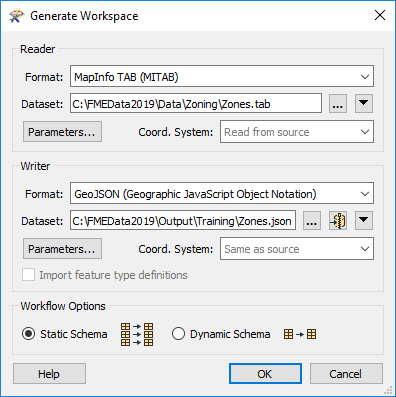The image size is (396, 397).
Task: Open the Reader Parameters button
Action: point(62,132)
